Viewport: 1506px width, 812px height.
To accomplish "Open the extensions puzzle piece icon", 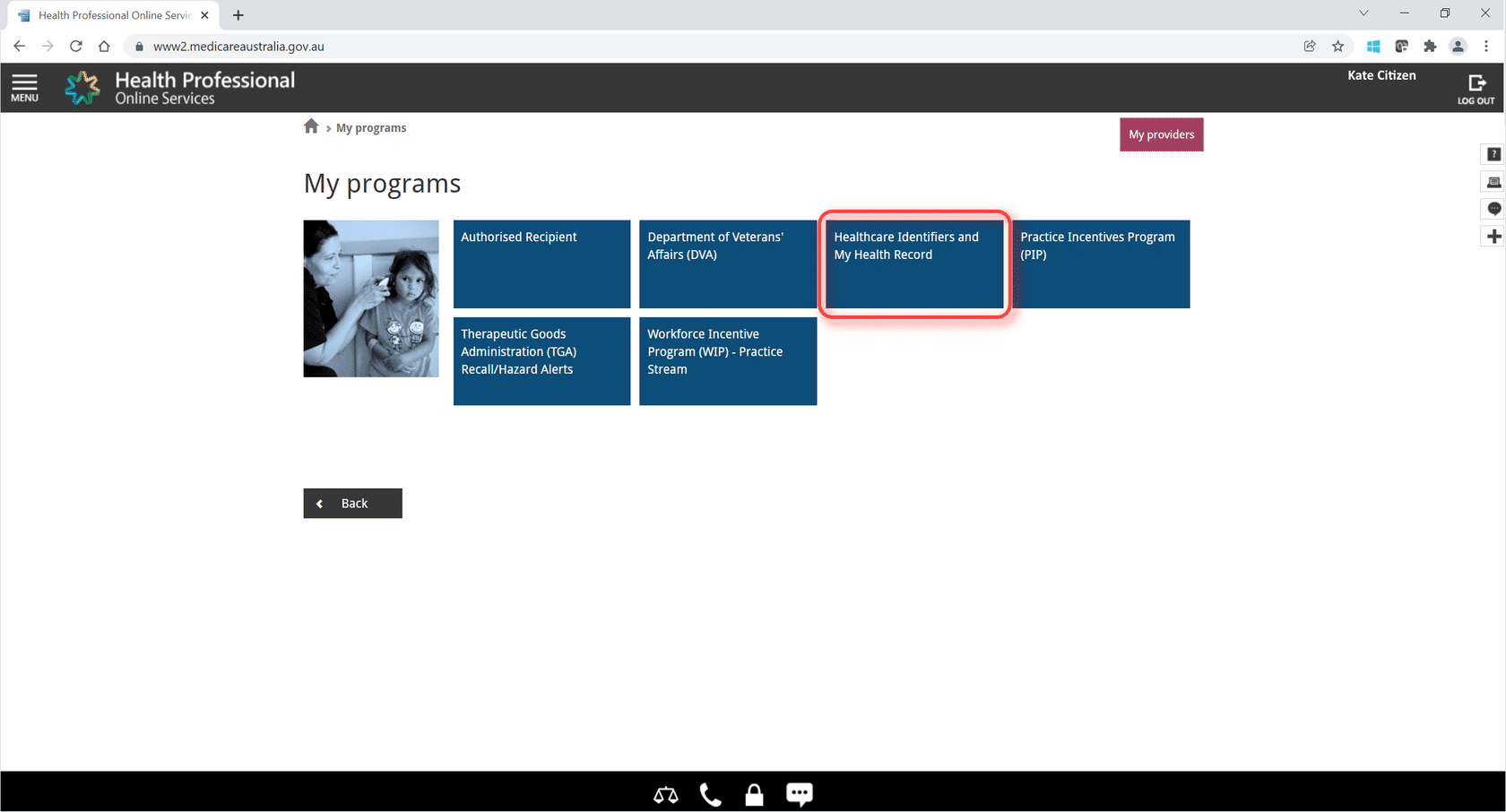I will click(x=1430, y=46).
